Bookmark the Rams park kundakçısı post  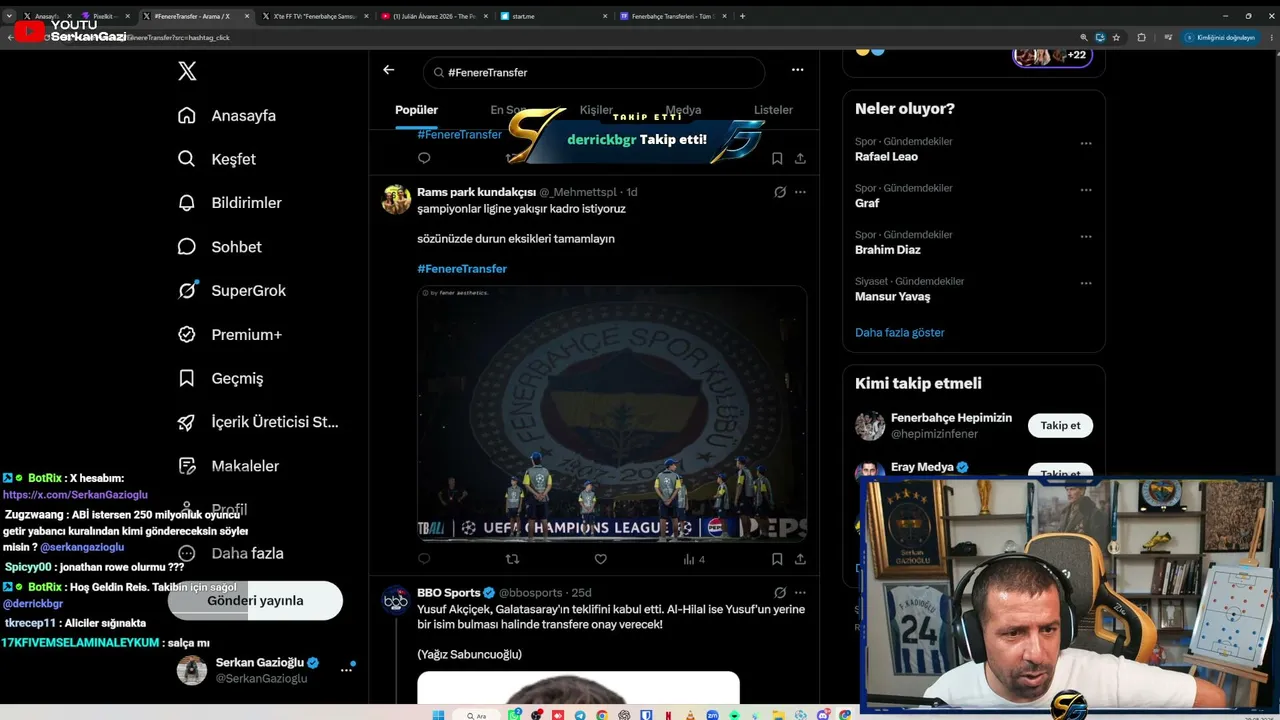[x=777, y=559]
